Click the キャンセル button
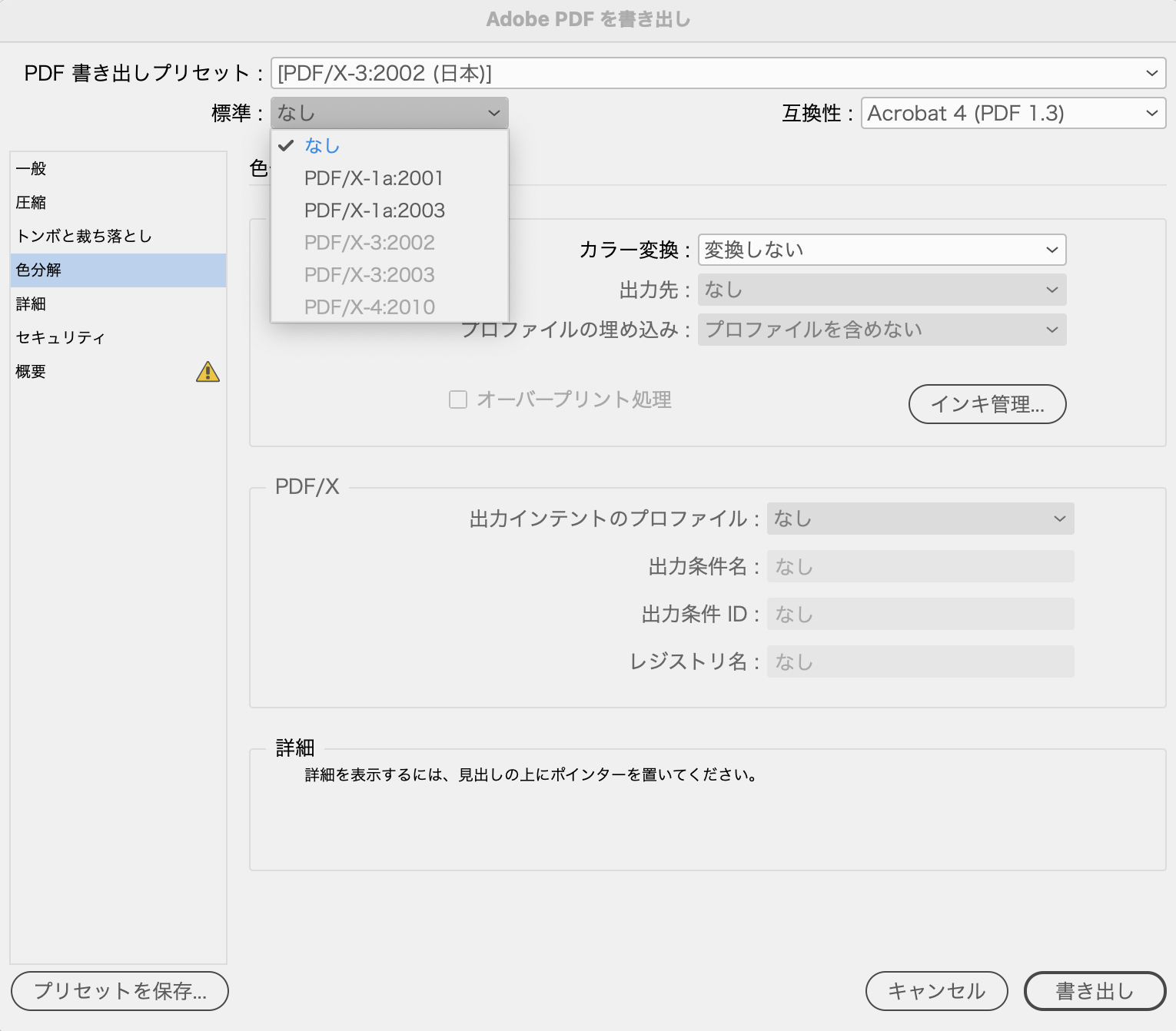This screenshot has width=1176, height=1031. point(936,991)
